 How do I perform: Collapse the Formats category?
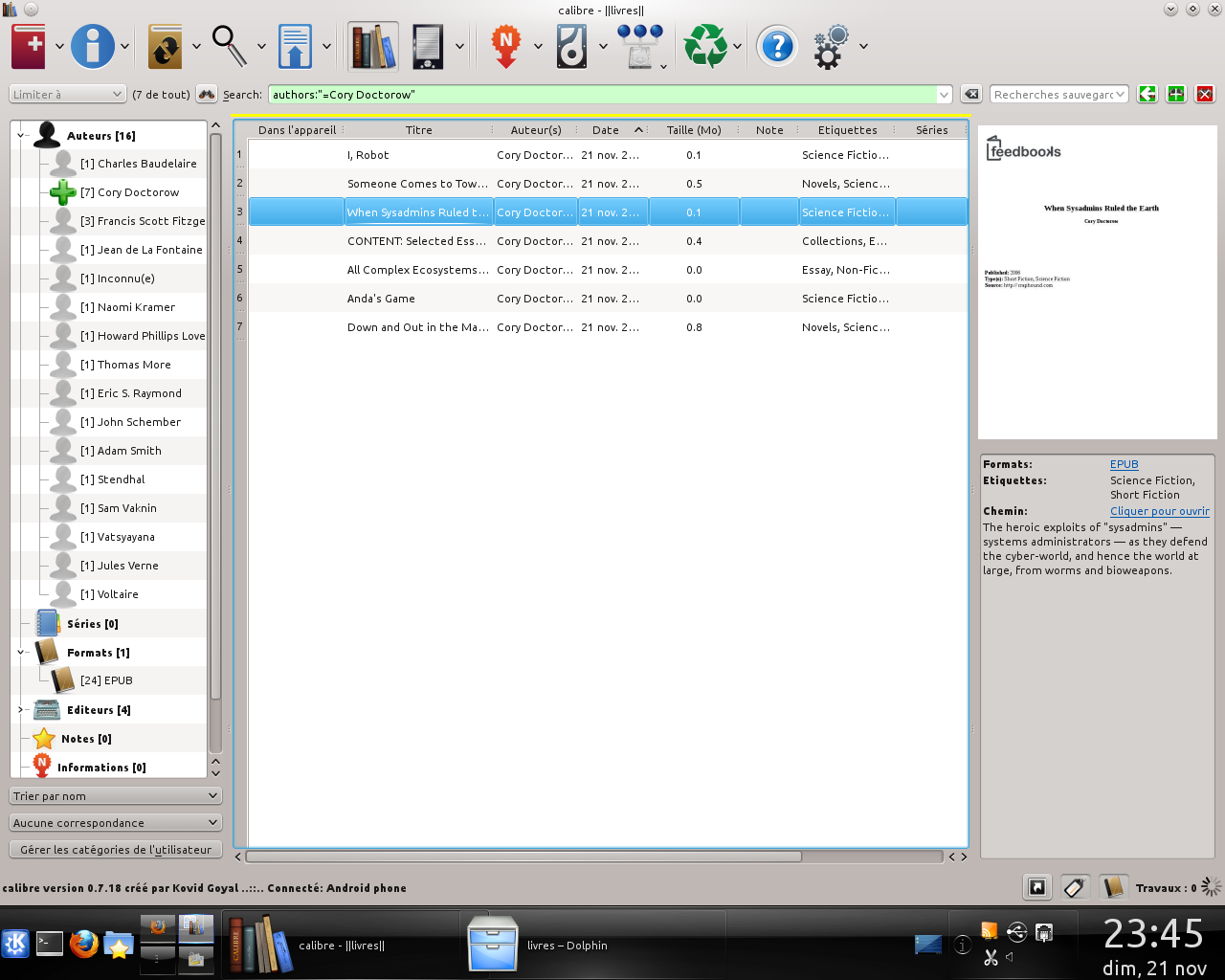(21, 652)
